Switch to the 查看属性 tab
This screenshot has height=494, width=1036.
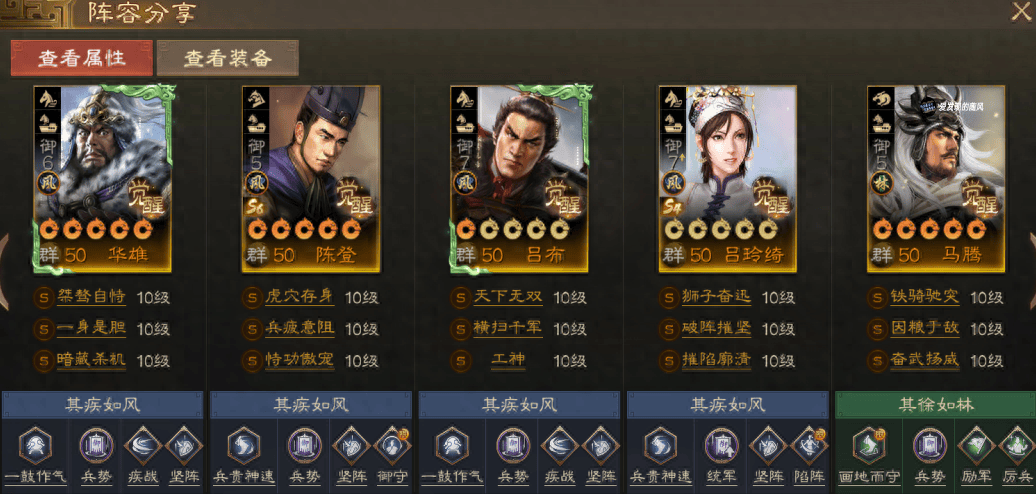(x=81, y=58)
